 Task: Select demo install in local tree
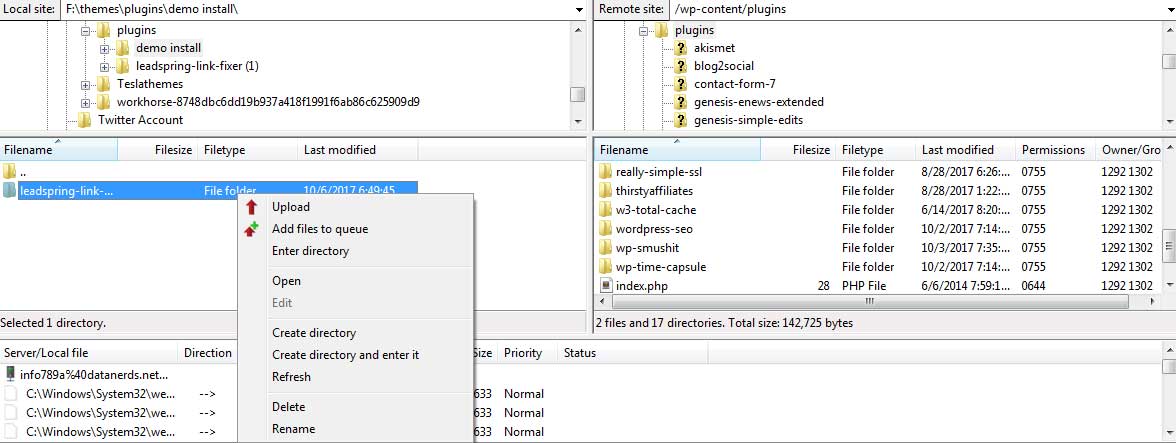click(x=168, y=48)
